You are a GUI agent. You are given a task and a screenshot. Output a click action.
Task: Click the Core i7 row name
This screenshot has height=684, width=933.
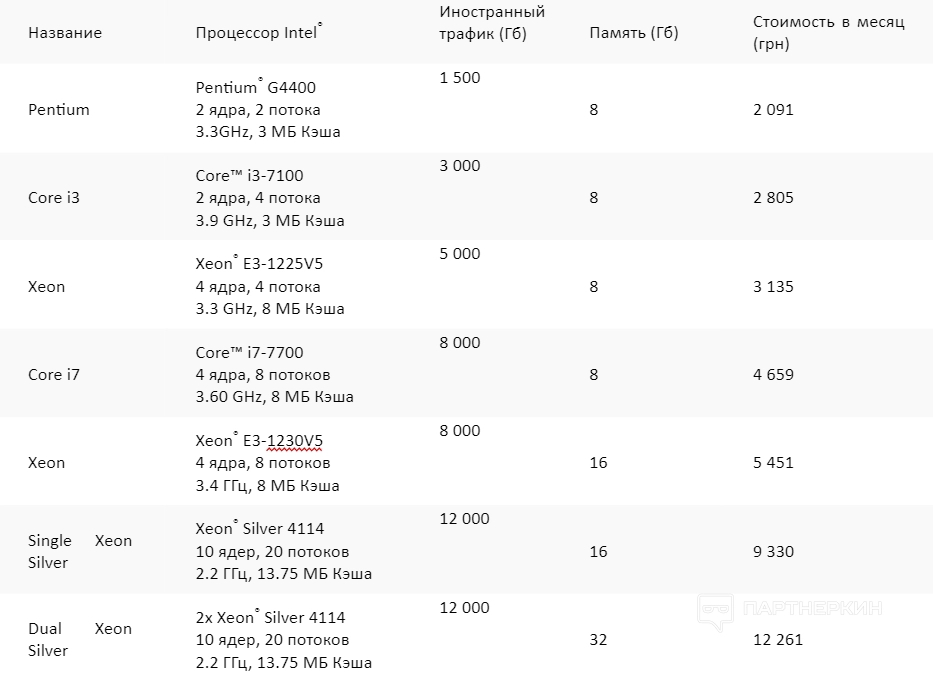point(54,375)
